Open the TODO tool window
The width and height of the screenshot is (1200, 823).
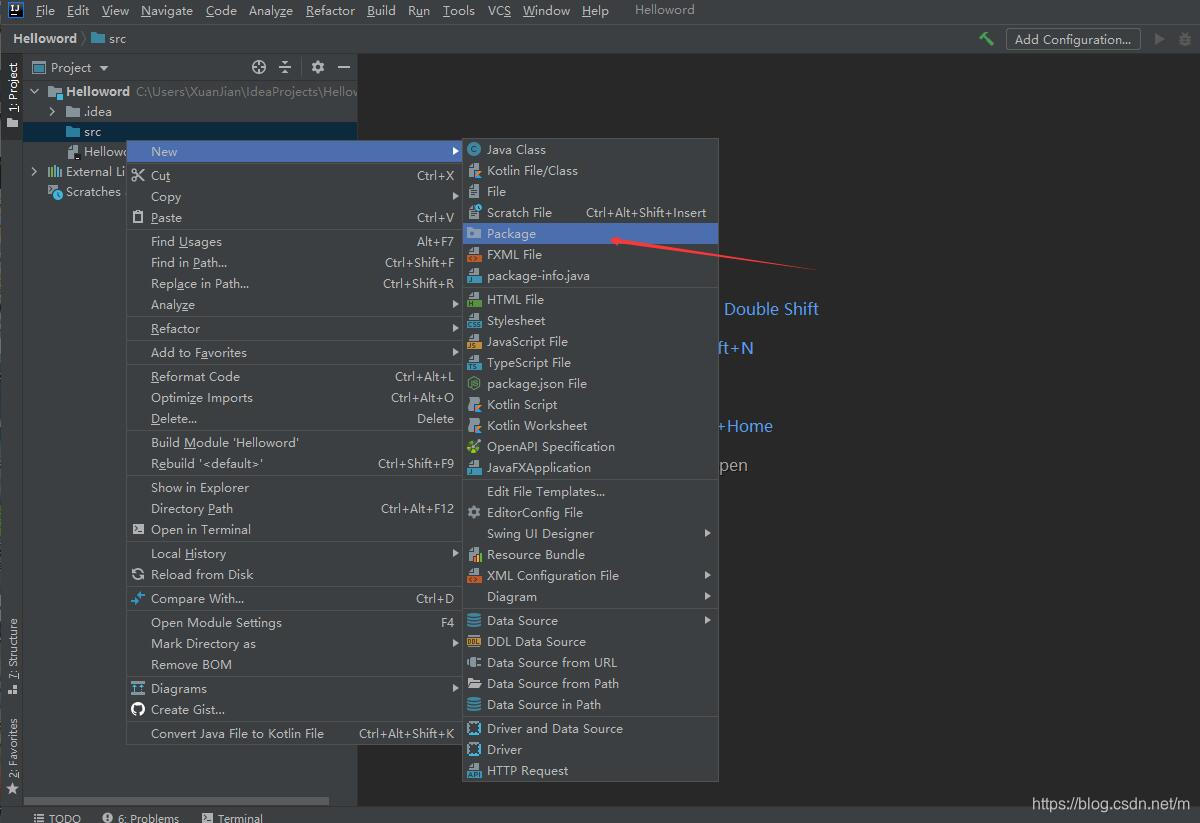click(x=57, y=817)
